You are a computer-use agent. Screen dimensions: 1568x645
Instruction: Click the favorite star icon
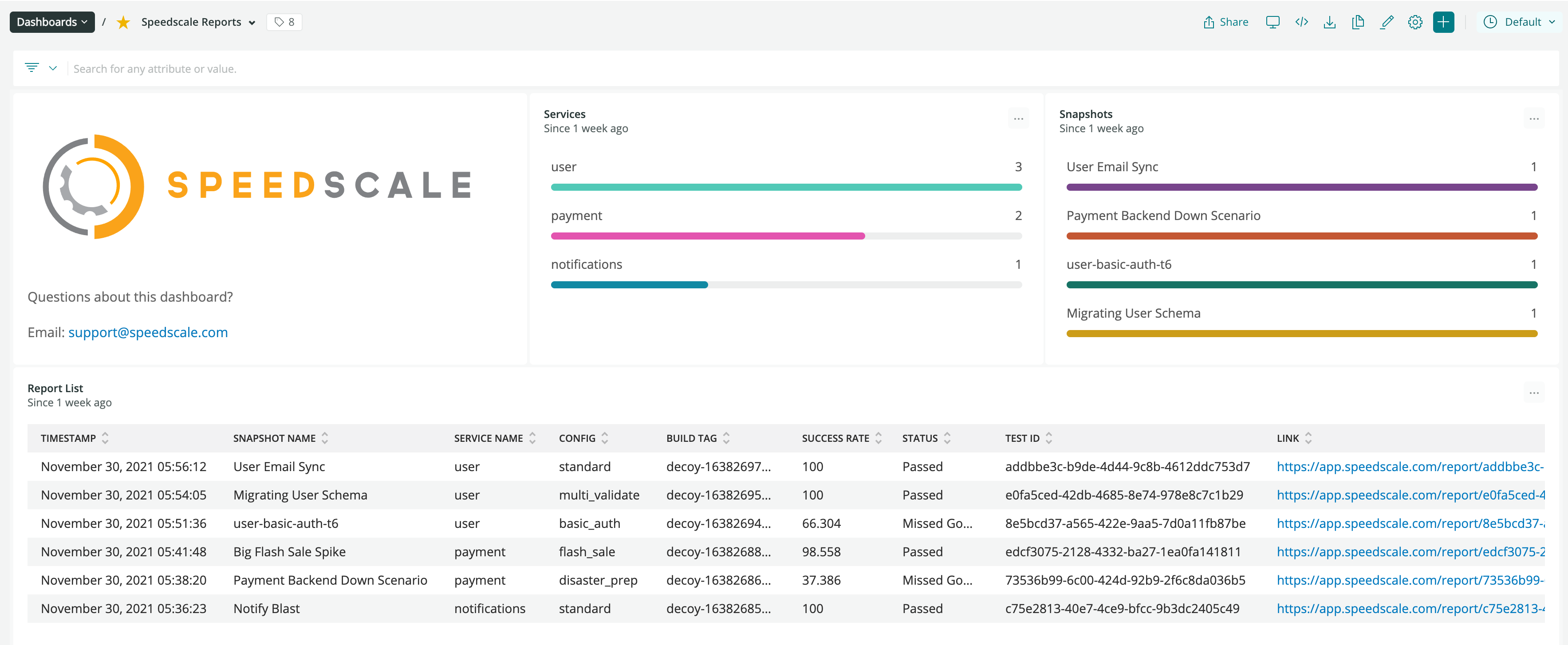pyautogui.click(x=123, y=23)
